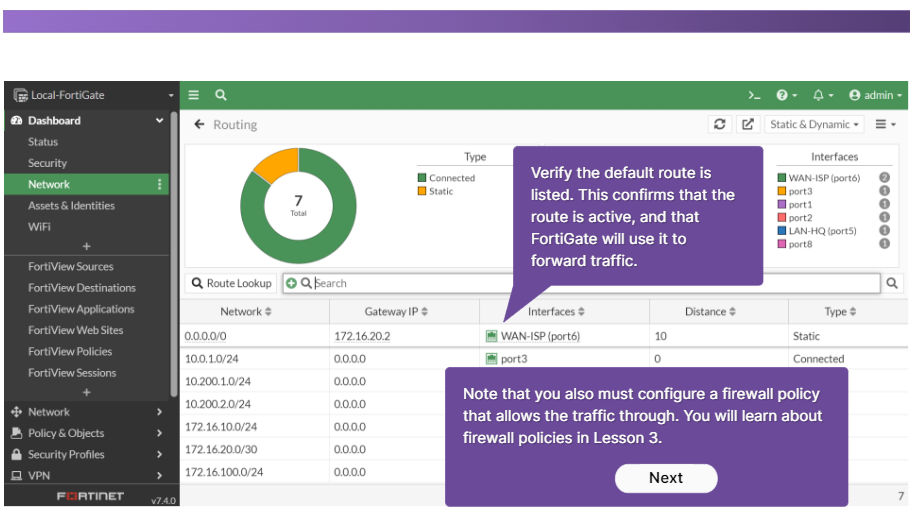920x515 pixels.
Task: Expand the Network menu section
Action: click(x=87, y=412)
